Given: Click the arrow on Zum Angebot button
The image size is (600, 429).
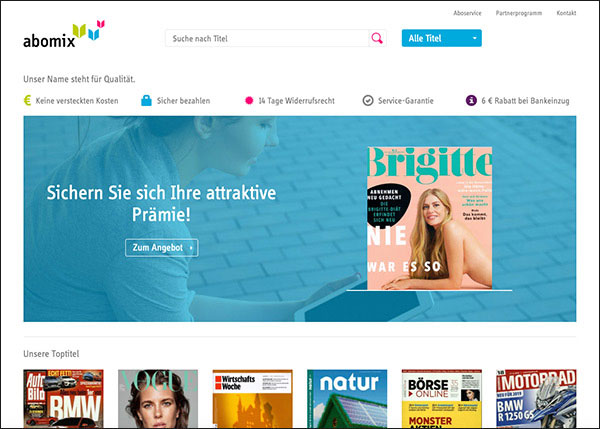Looking at the screenshot, I should click(191, 248).
